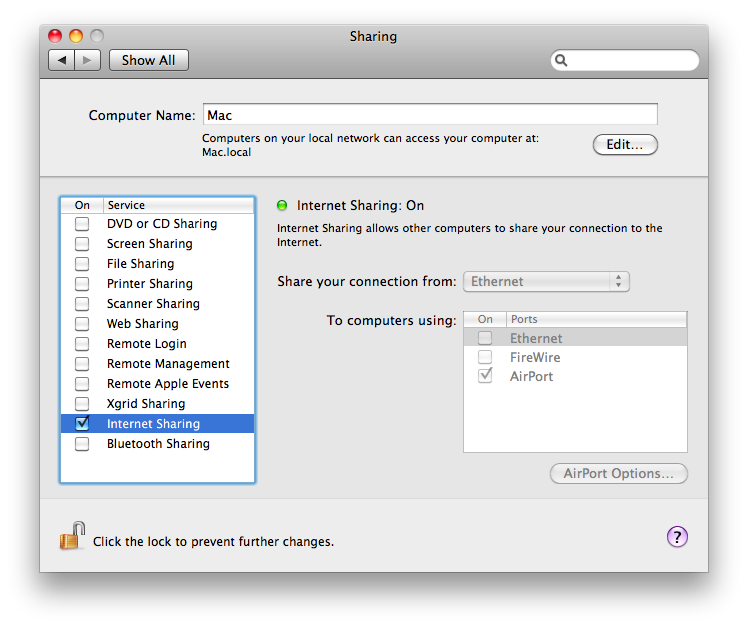Click the Ports column header
Viewport: 748px width, 627px height.
596,319
